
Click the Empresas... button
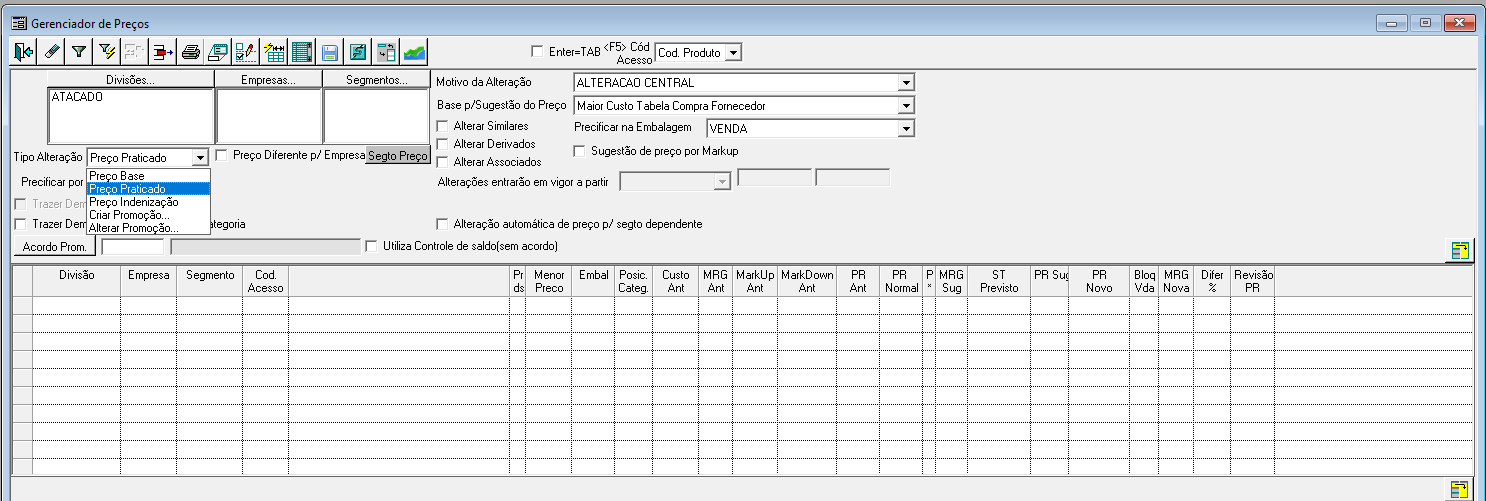tap(269, 80)
